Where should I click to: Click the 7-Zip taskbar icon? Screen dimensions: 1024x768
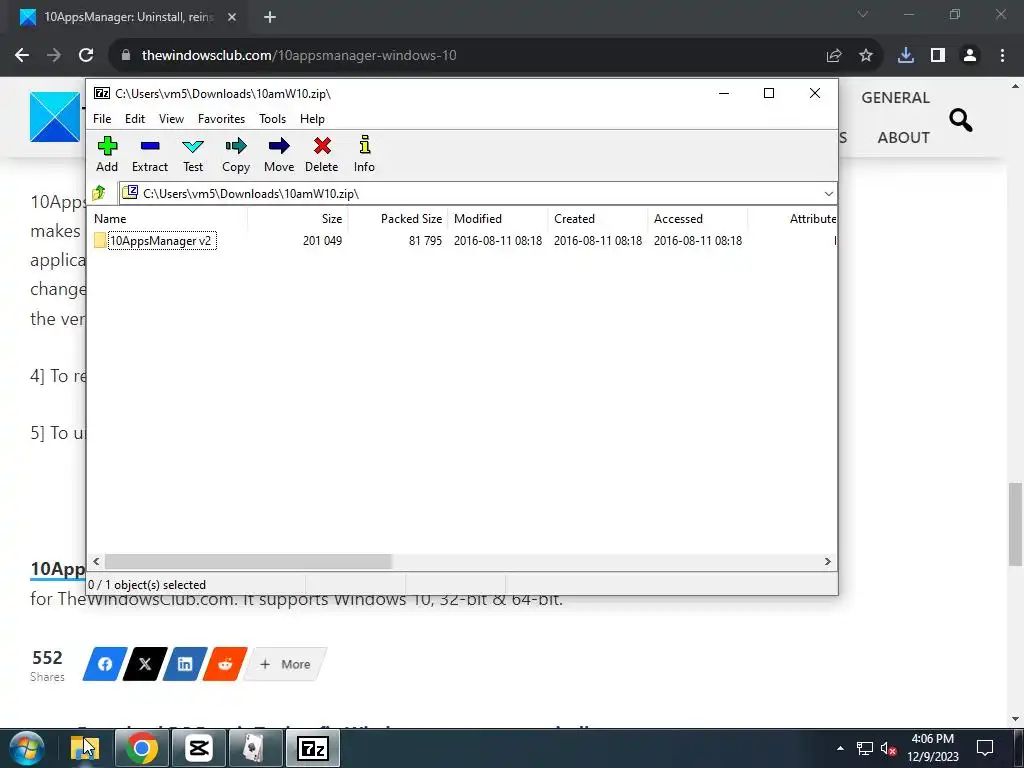tap(313, 749)
